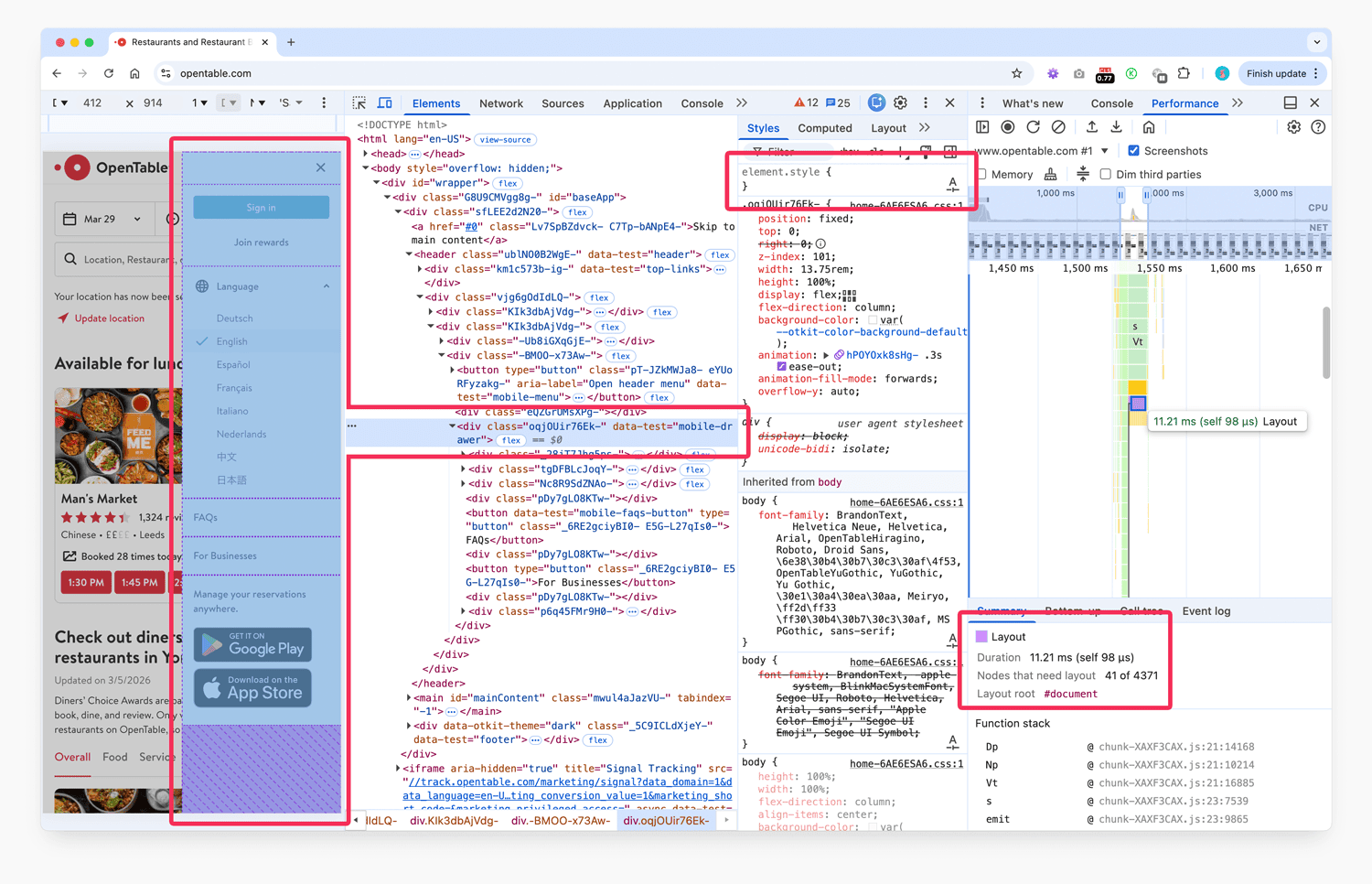Show more DevTools panel tabs chevron
This screenshot has height=884, width=1372.
click(742, 103)
